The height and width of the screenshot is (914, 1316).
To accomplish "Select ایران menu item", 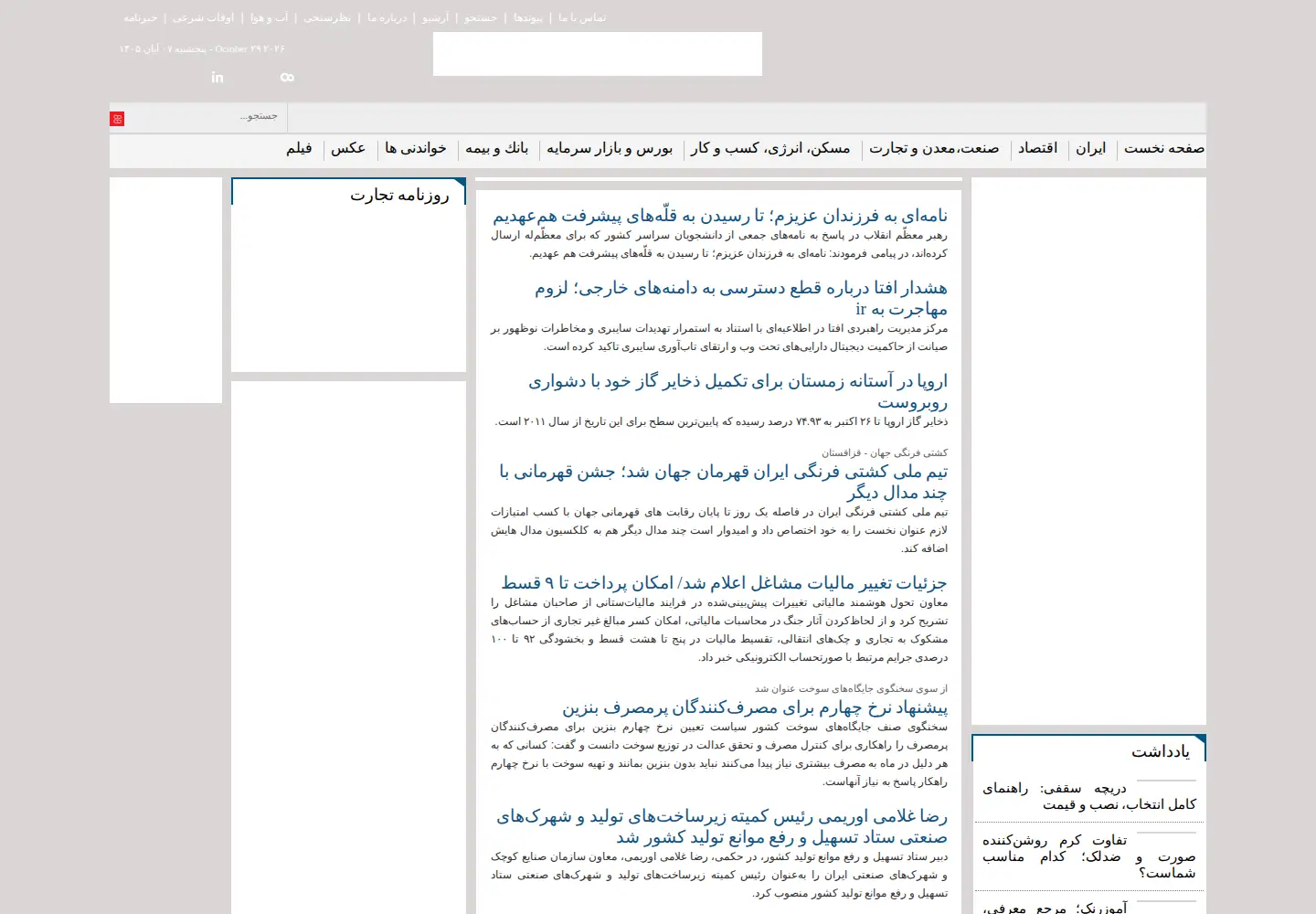I will [x=1091, y=148].
